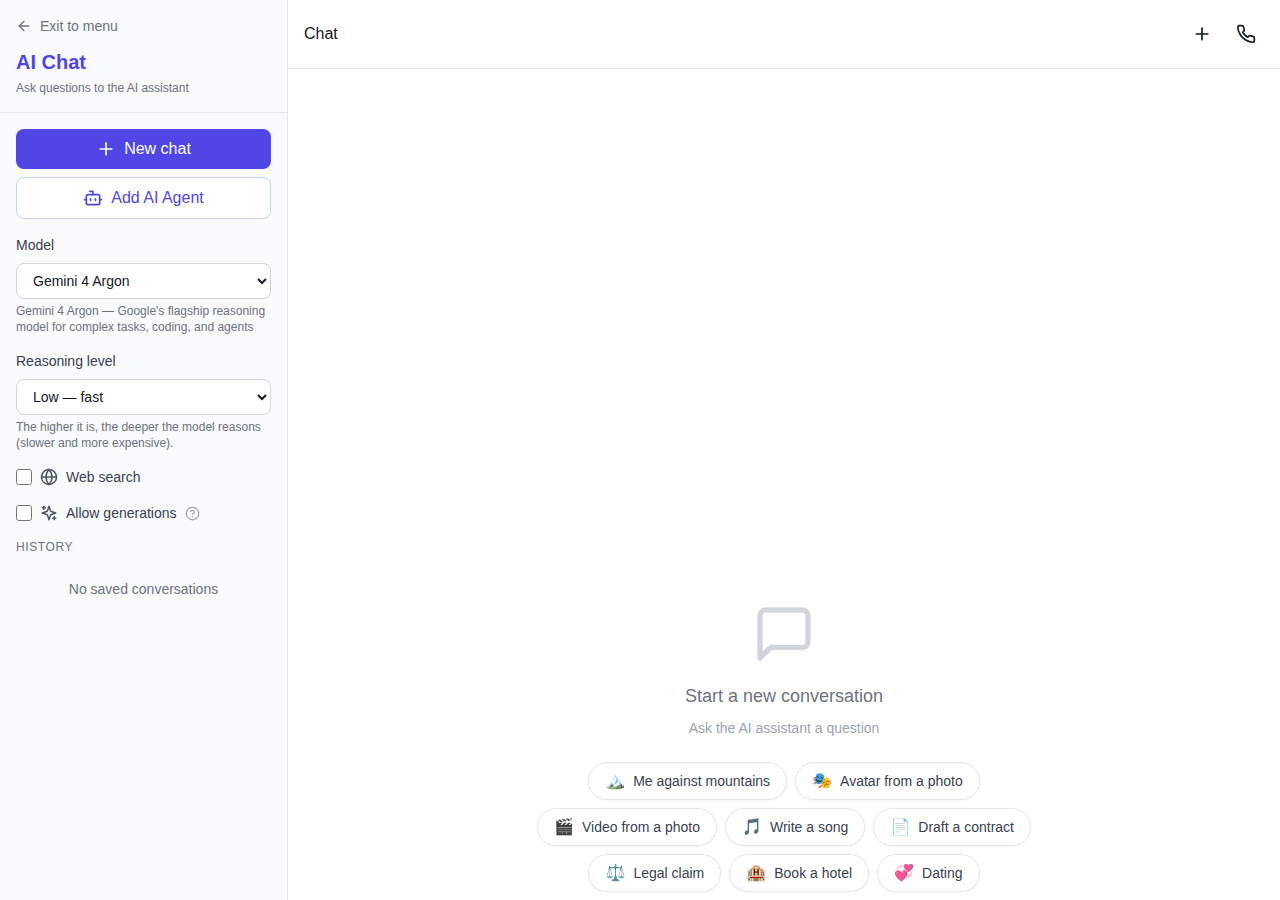Click the globe icon beside Web search

click(49, 477)
